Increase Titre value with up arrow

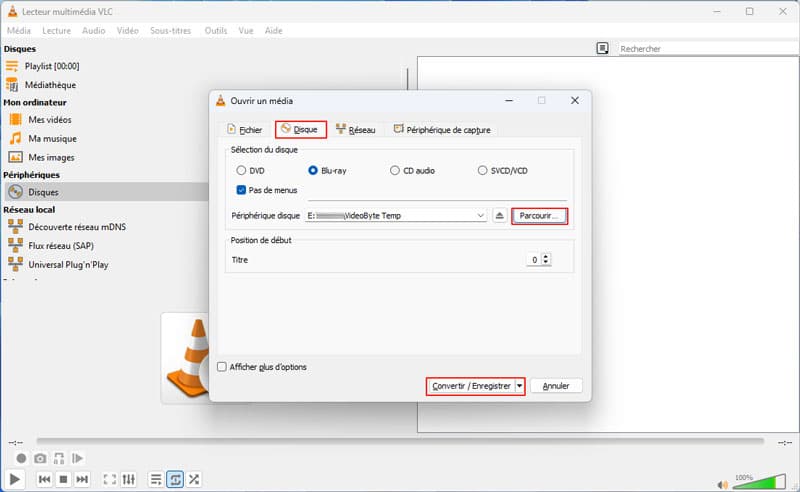coord(546,257)
